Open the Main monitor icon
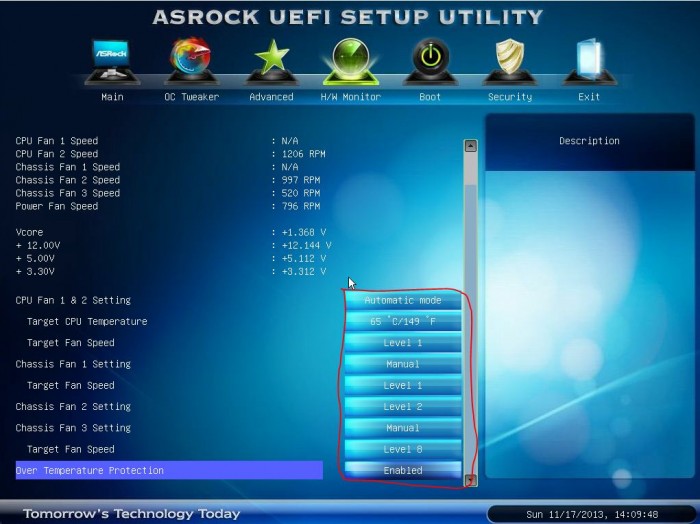The height and width of the screenshot is (524, 700). (x=112, y=62)
